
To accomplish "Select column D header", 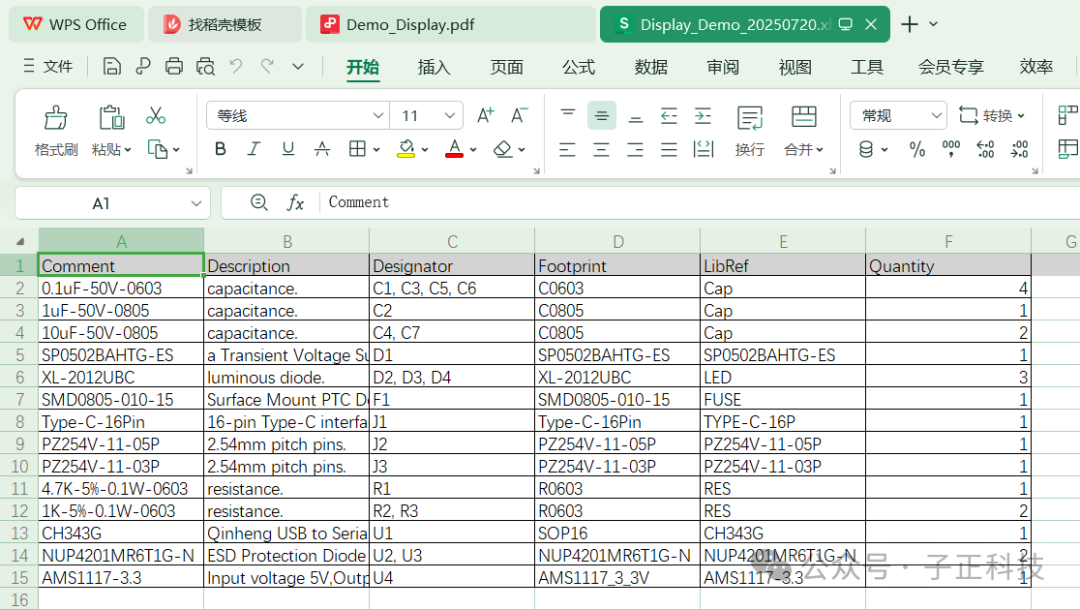I will click(618, 241).
